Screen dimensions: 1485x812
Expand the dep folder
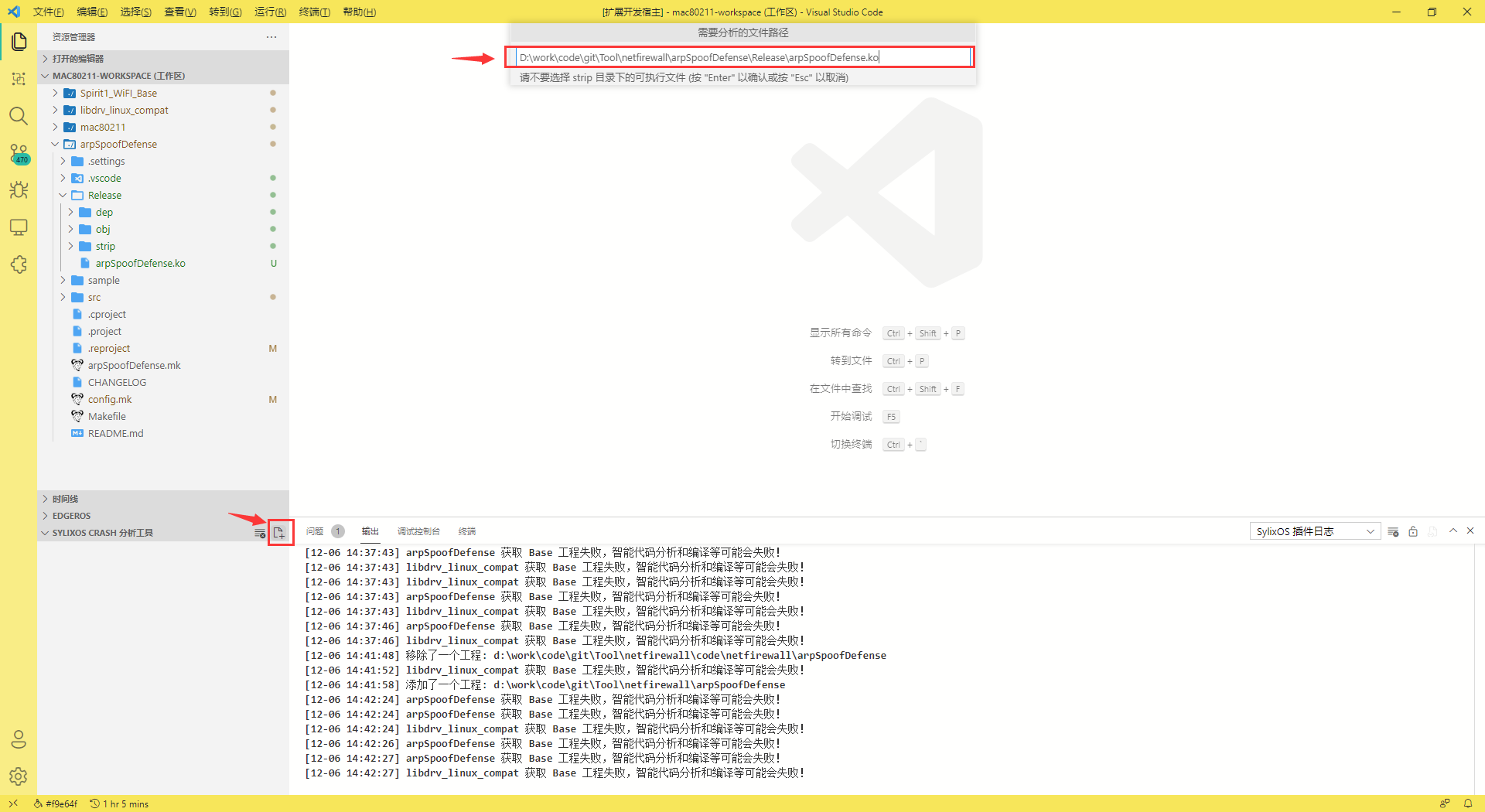(163, 212)
